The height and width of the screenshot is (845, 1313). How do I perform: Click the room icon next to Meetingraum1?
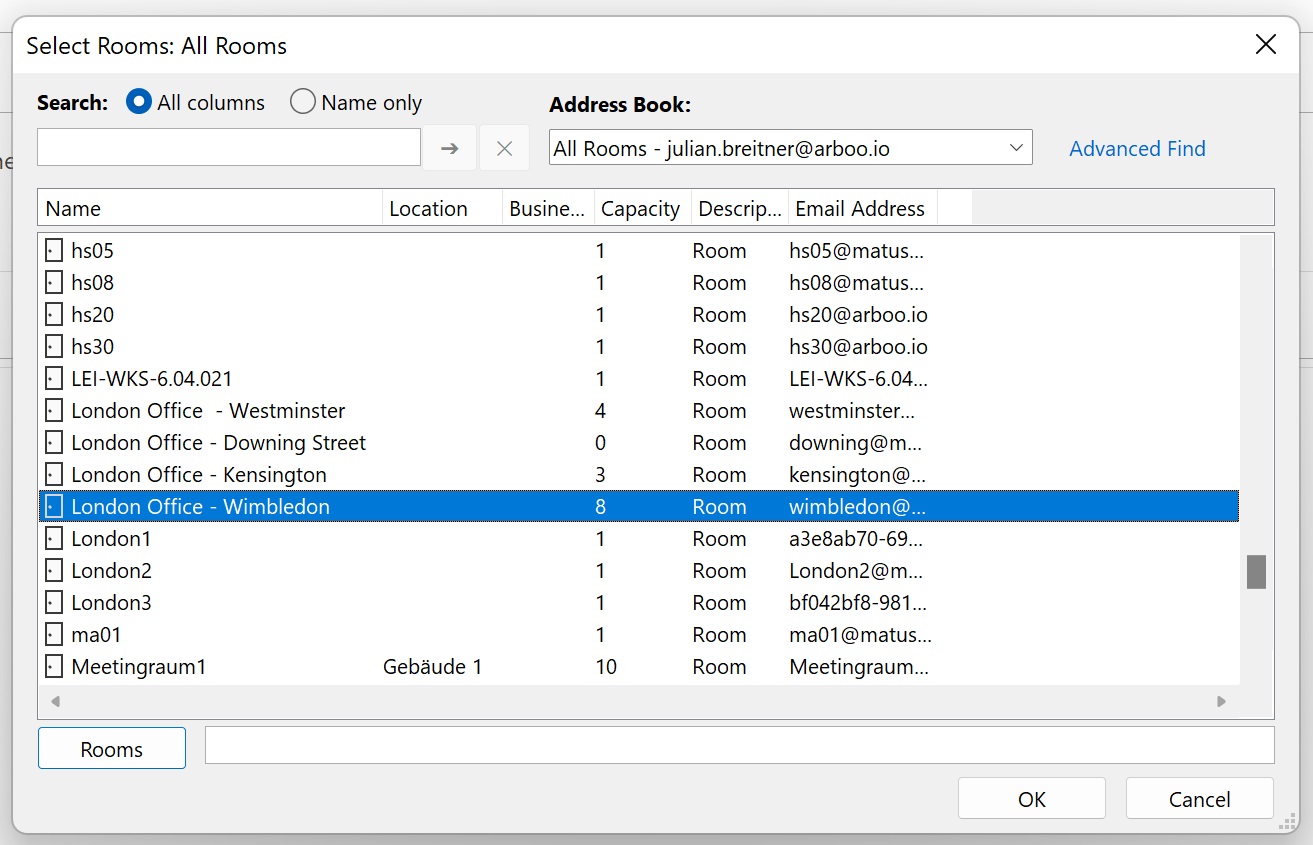[53, 666]
